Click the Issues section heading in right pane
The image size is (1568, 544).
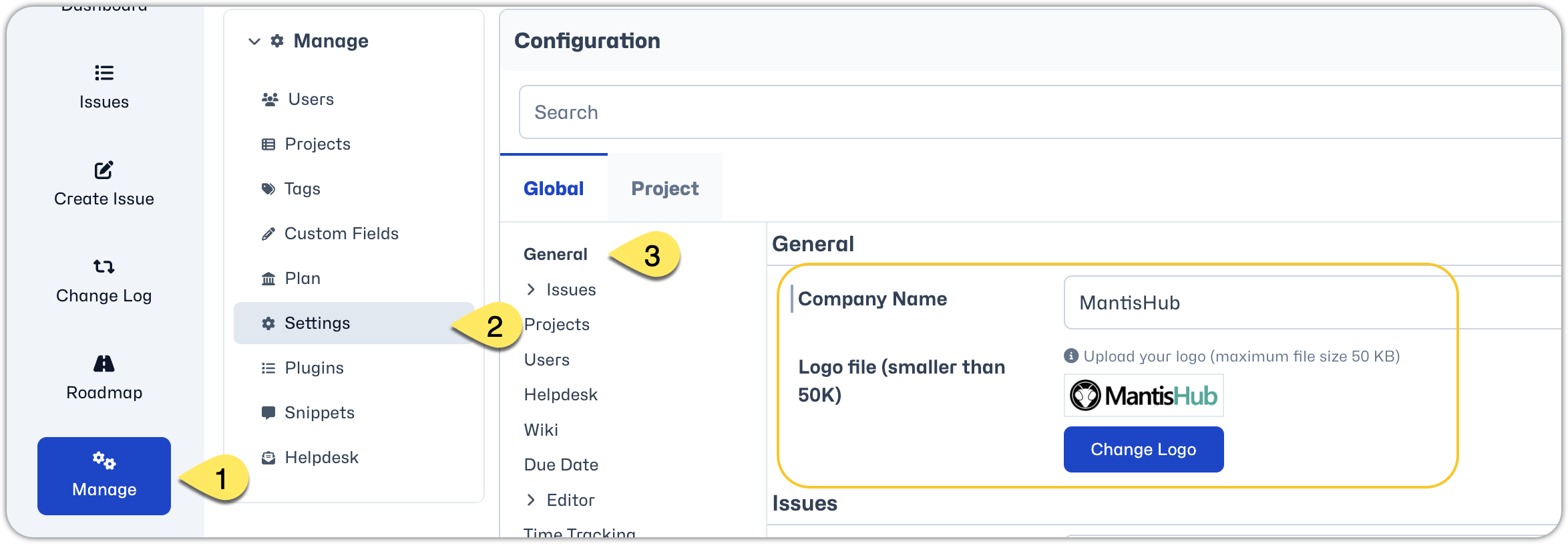[805, 503]
